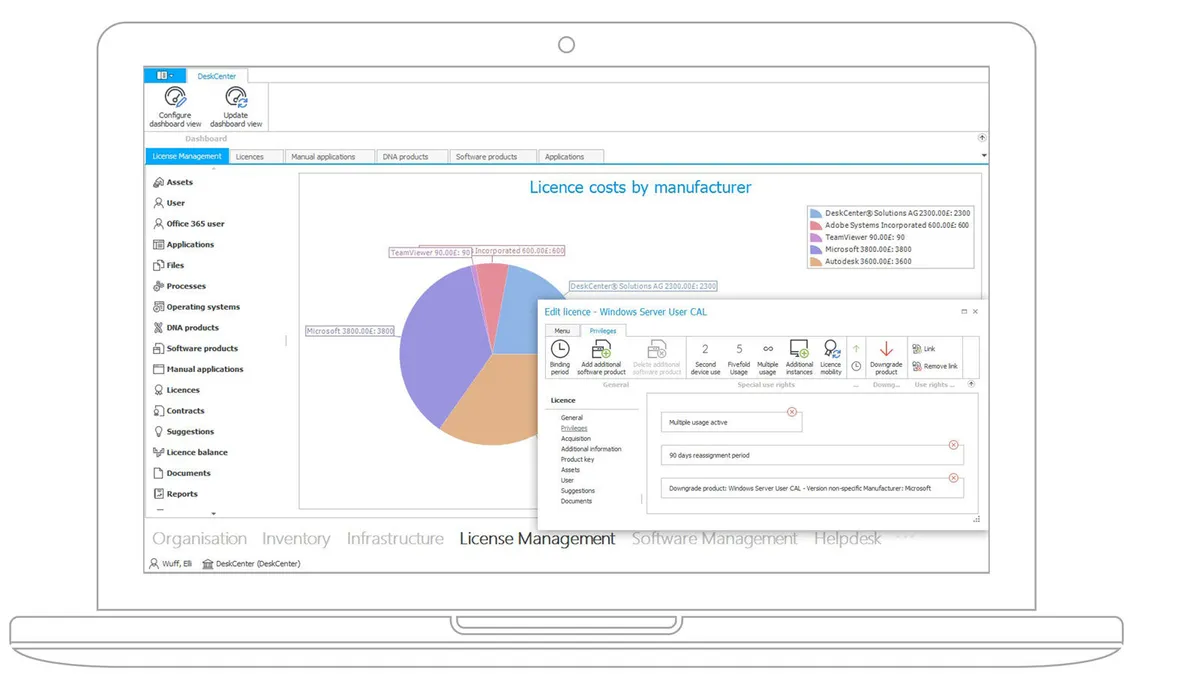This screenshot has height=675, width=1200.
Task: Open Licences in the sidebar
Action: point(176,390)
